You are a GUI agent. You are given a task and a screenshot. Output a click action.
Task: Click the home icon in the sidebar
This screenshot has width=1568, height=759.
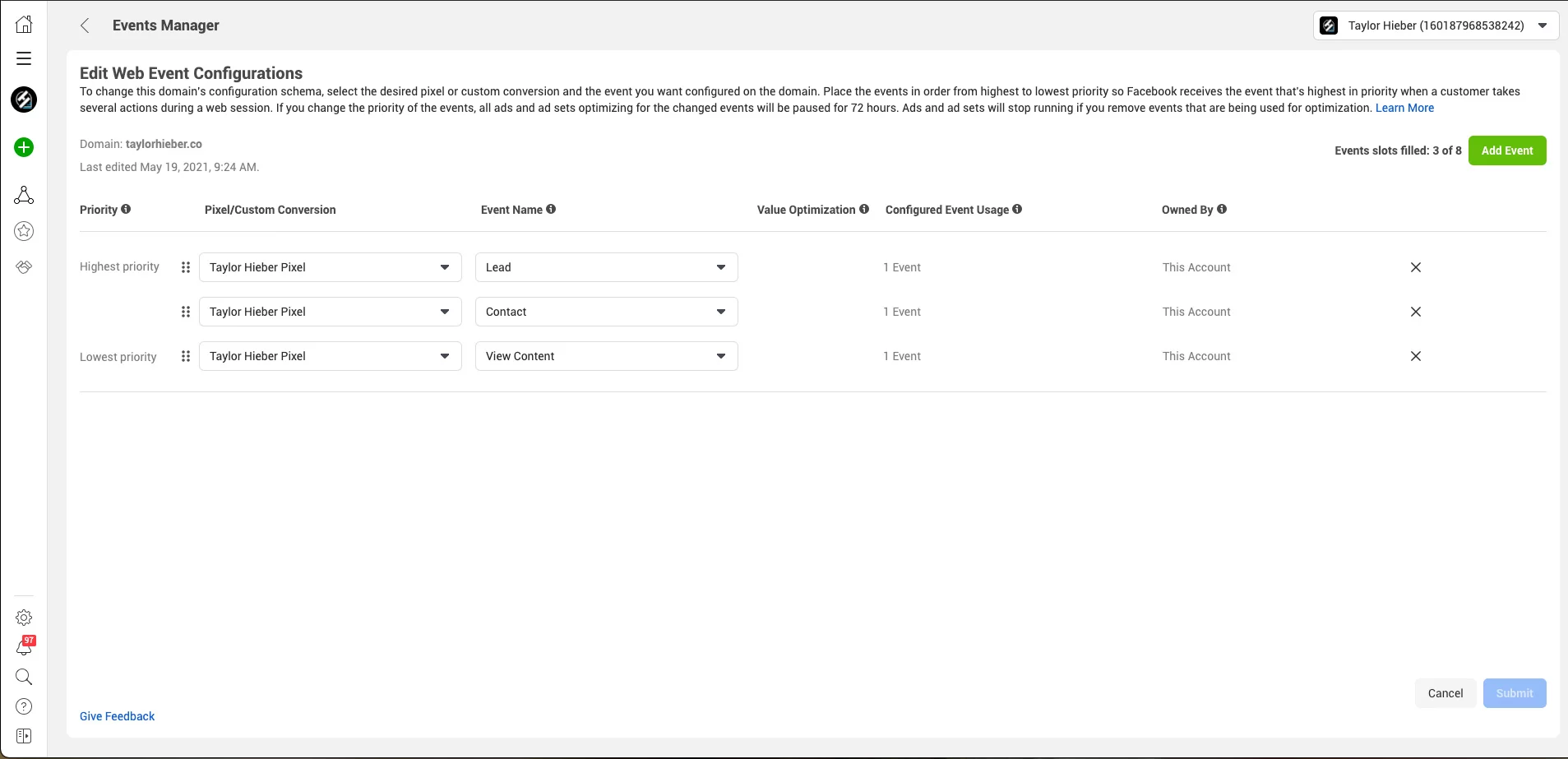24,25
